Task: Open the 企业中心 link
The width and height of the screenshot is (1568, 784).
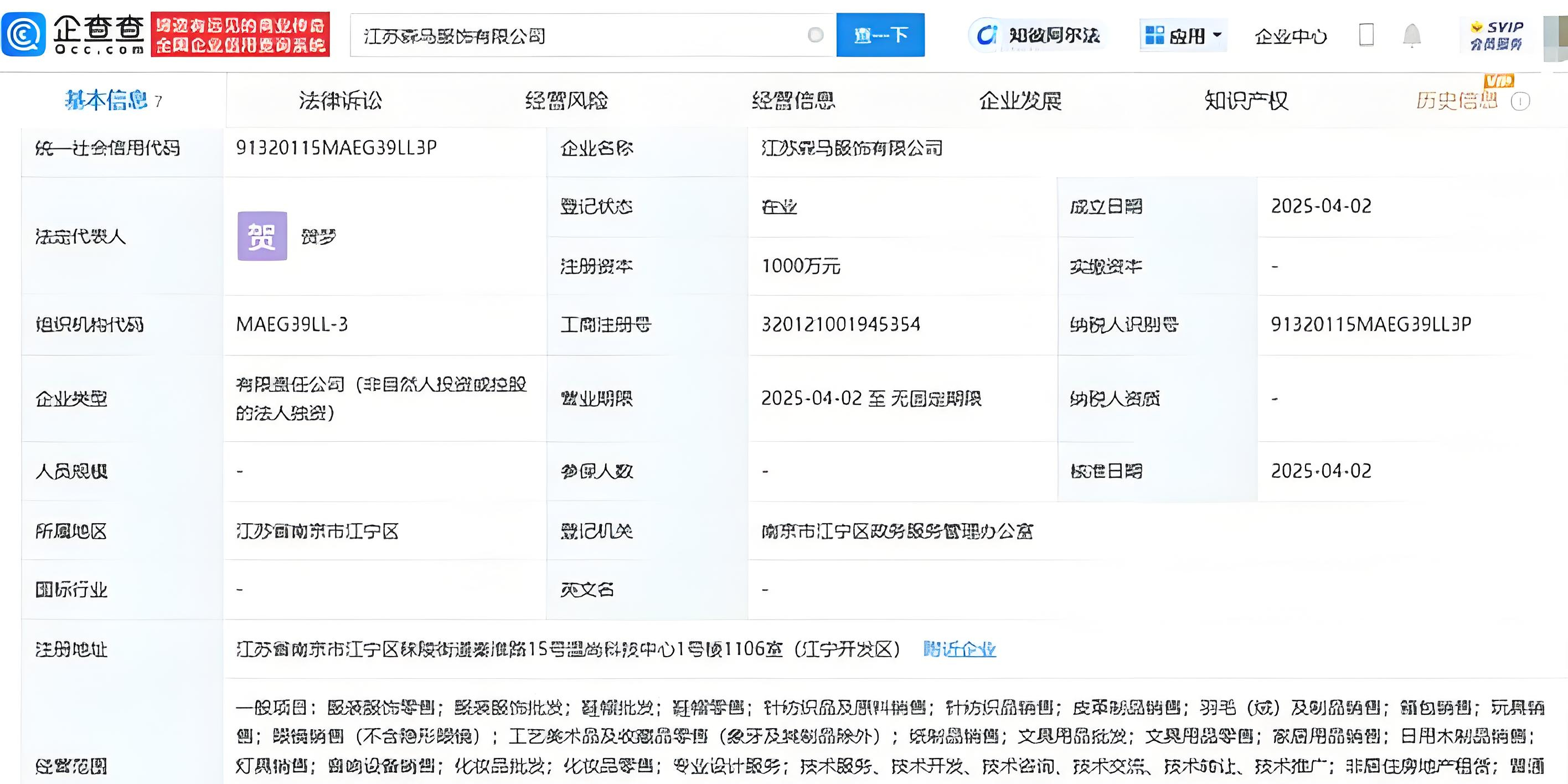Action: 1290,37
